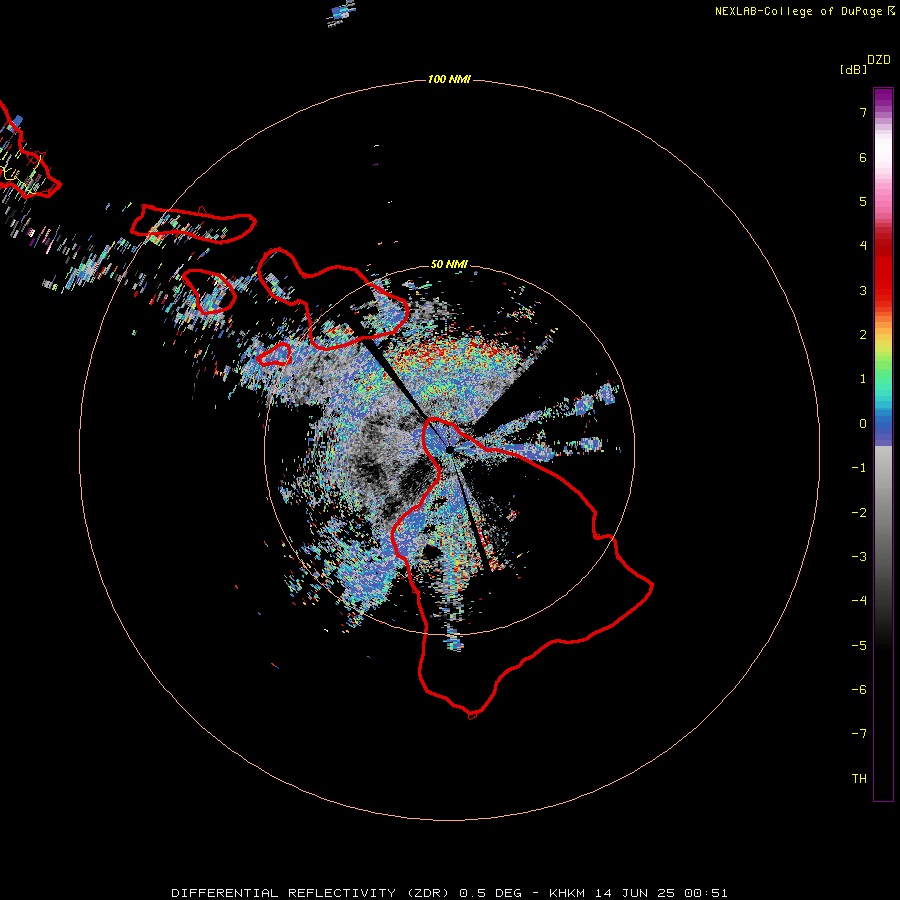This screenshot has width=900, height=900.
Task: Click the -5 value on the color scale
Action: [x=859, y=645]
